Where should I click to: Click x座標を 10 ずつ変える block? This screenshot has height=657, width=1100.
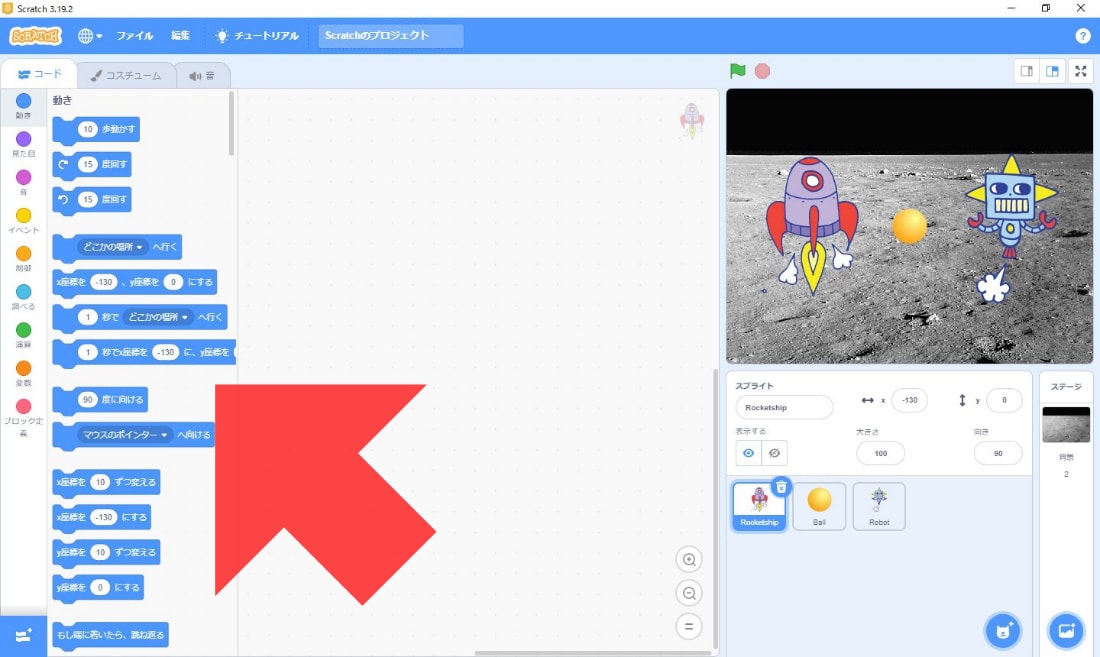(107, 482)
